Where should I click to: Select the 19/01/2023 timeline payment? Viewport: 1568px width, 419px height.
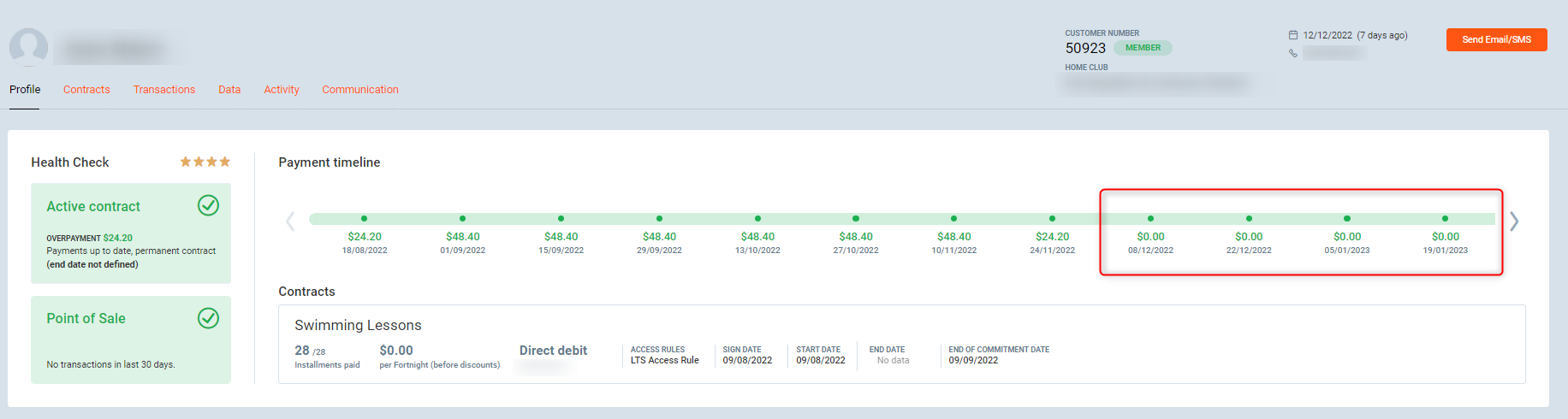[1445, 219]
